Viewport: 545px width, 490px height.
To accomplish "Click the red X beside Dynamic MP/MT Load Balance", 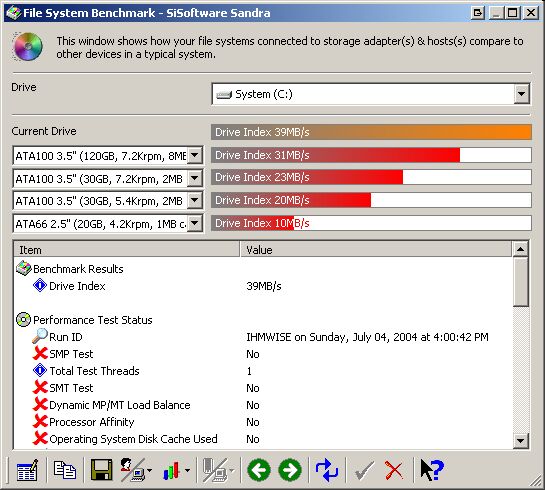I will click(40, 405).
